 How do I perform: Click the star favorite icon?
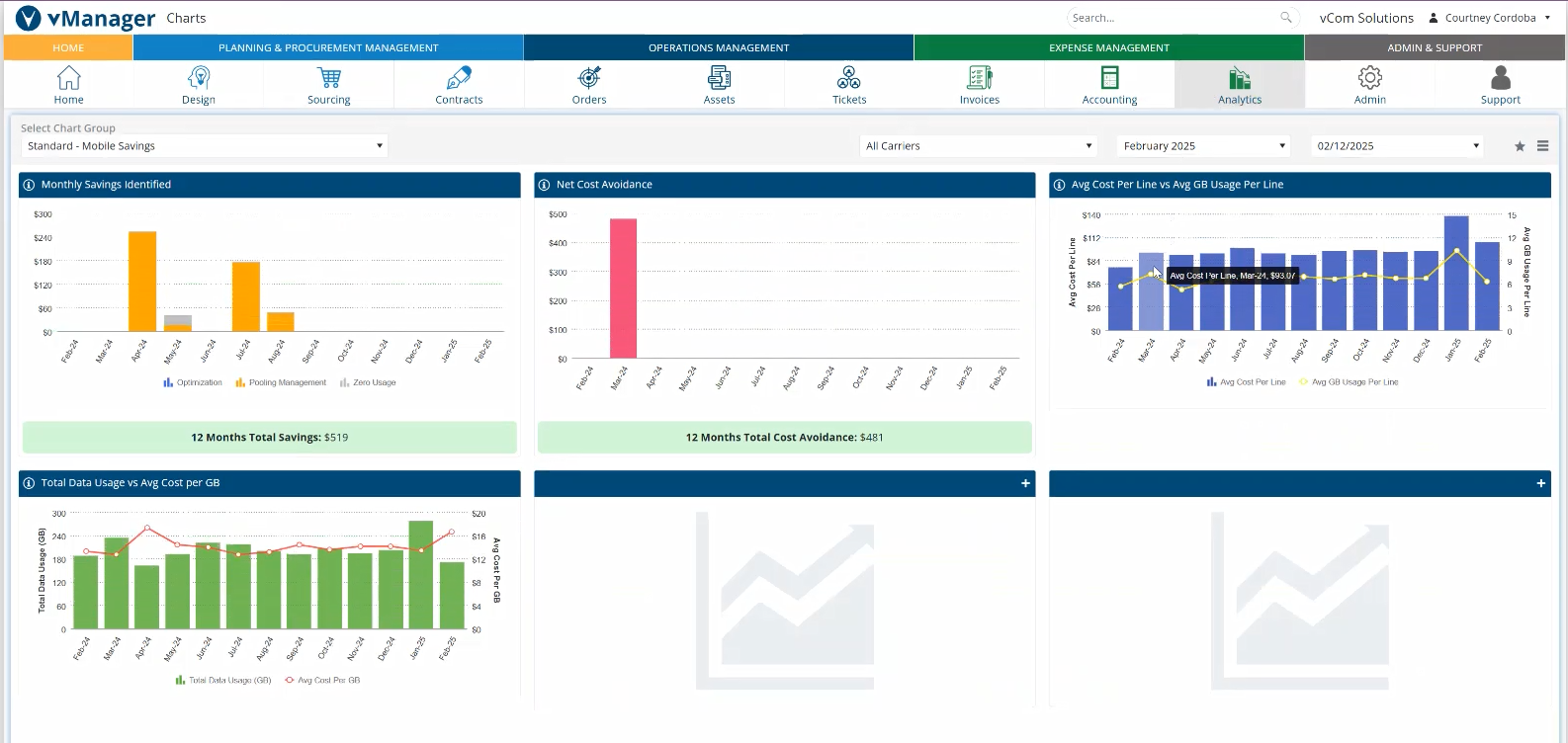[1520, 146]
